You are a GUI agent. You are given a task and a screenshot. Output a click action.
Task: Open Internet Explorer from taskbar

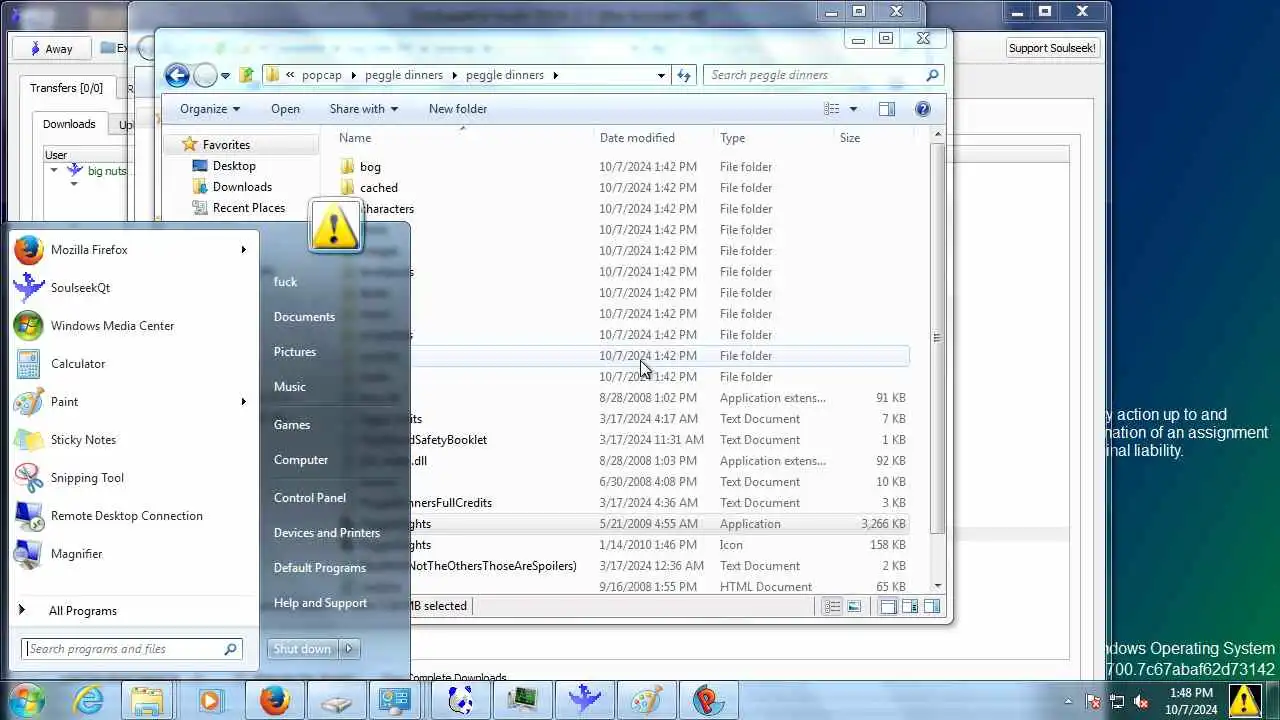[89, 700]
